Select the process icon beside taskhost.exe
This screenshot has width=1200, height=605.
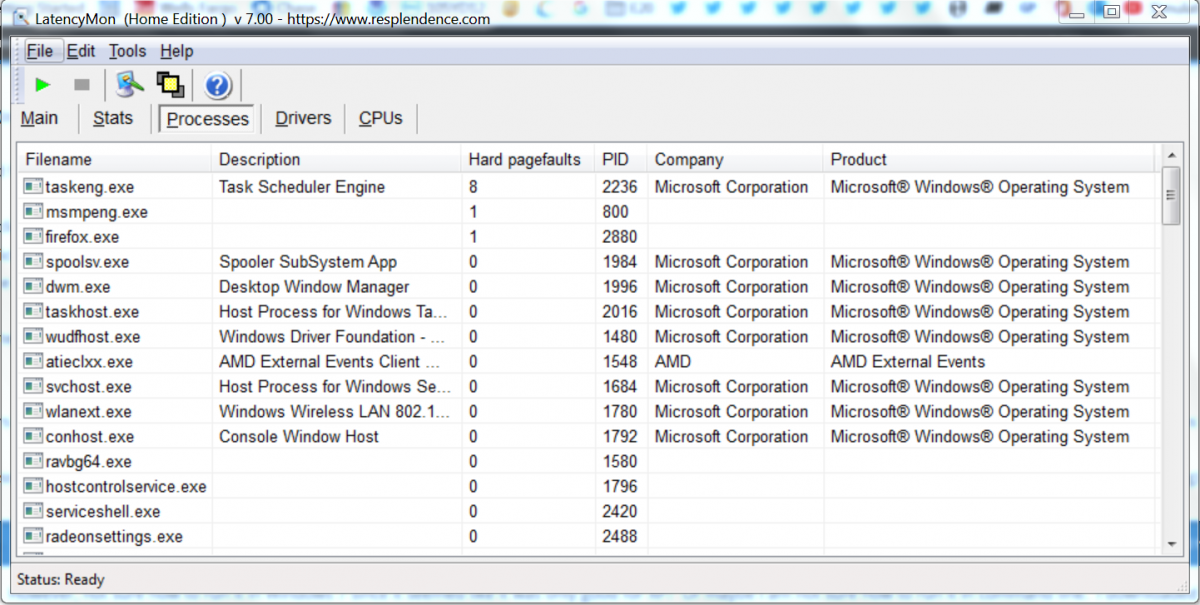click(x=33, y=312)
